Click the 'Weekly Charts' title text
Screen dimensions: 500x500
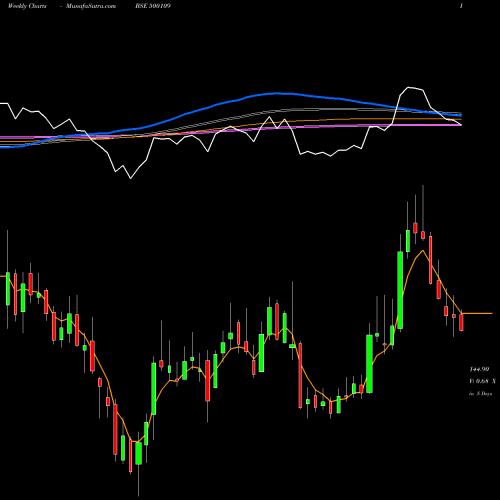coord(27,6)
